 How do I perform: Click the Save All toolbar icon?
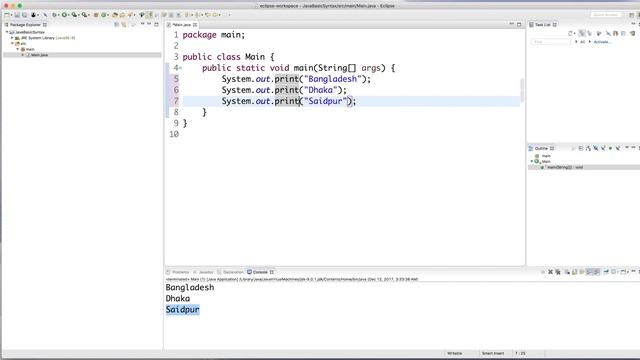coord(24,15)
